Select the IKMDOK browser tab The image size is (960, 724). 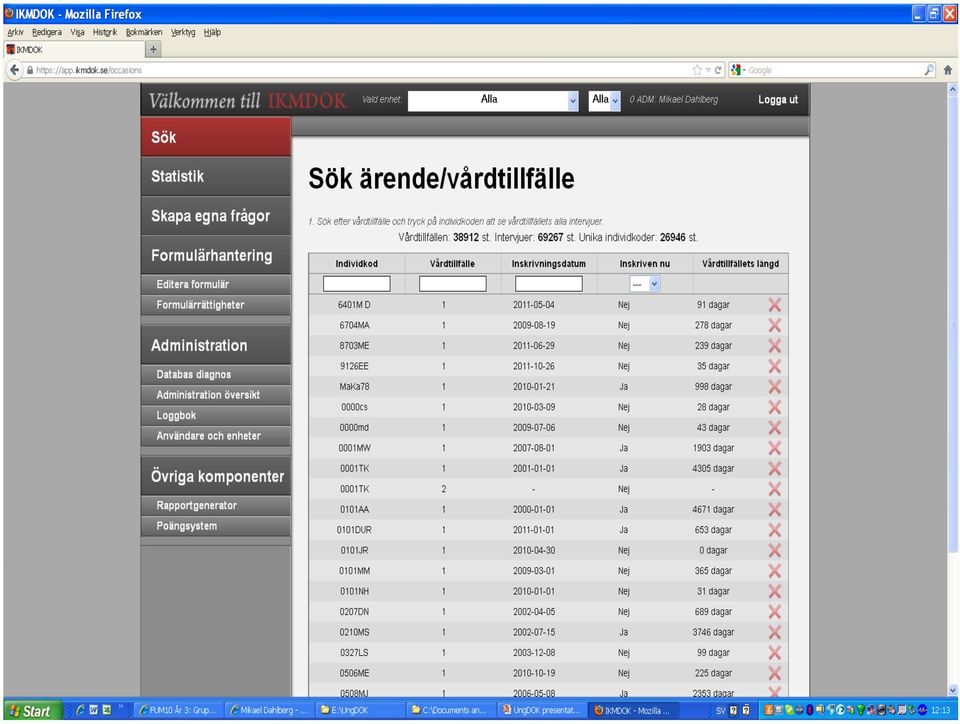click(x=73, y=50)
